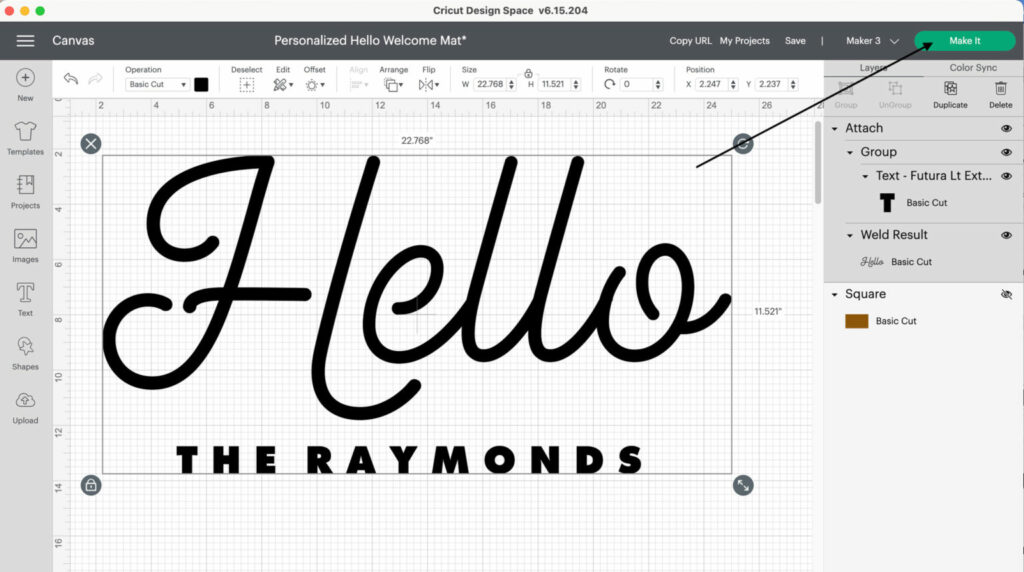Click the Undo arrow

tap(71, 79)
